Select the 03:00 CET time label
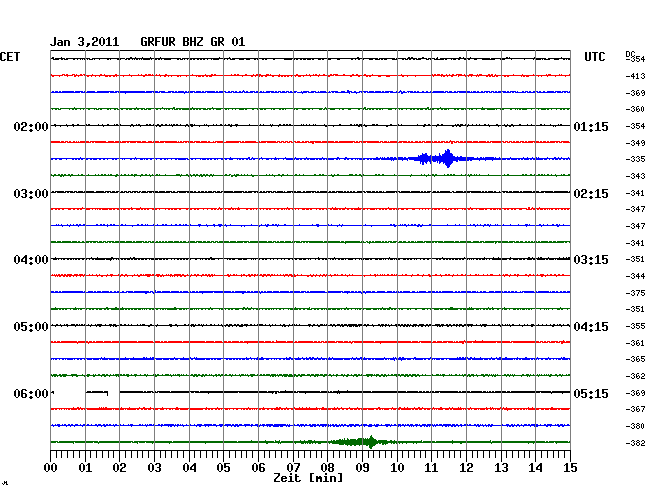This screenshot has width=650, height=494. (x=31, y=194)
